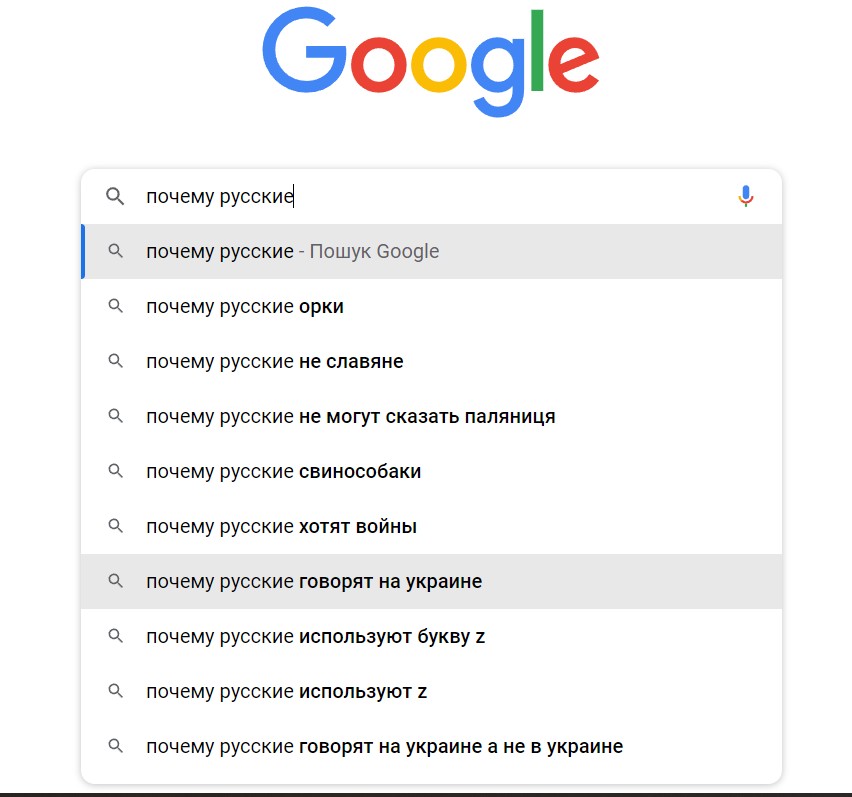The height and width of the screenshot is (797, 852).
Task: Choose the 'почему русские используют z' suggestion
Action: [x=286, y=692]
